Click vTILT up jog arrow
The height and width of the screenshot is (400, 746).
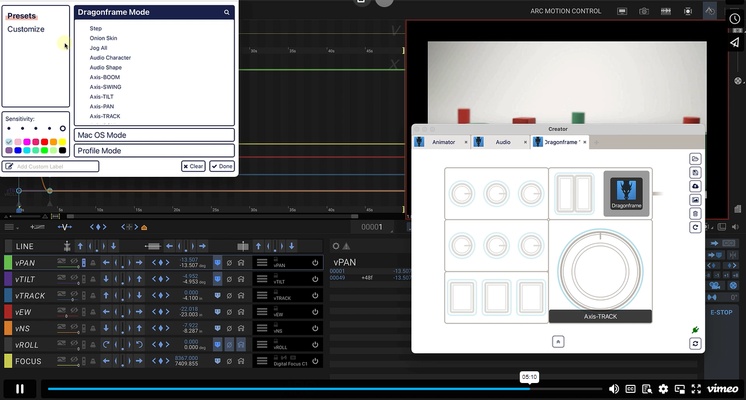pos(139,279)
